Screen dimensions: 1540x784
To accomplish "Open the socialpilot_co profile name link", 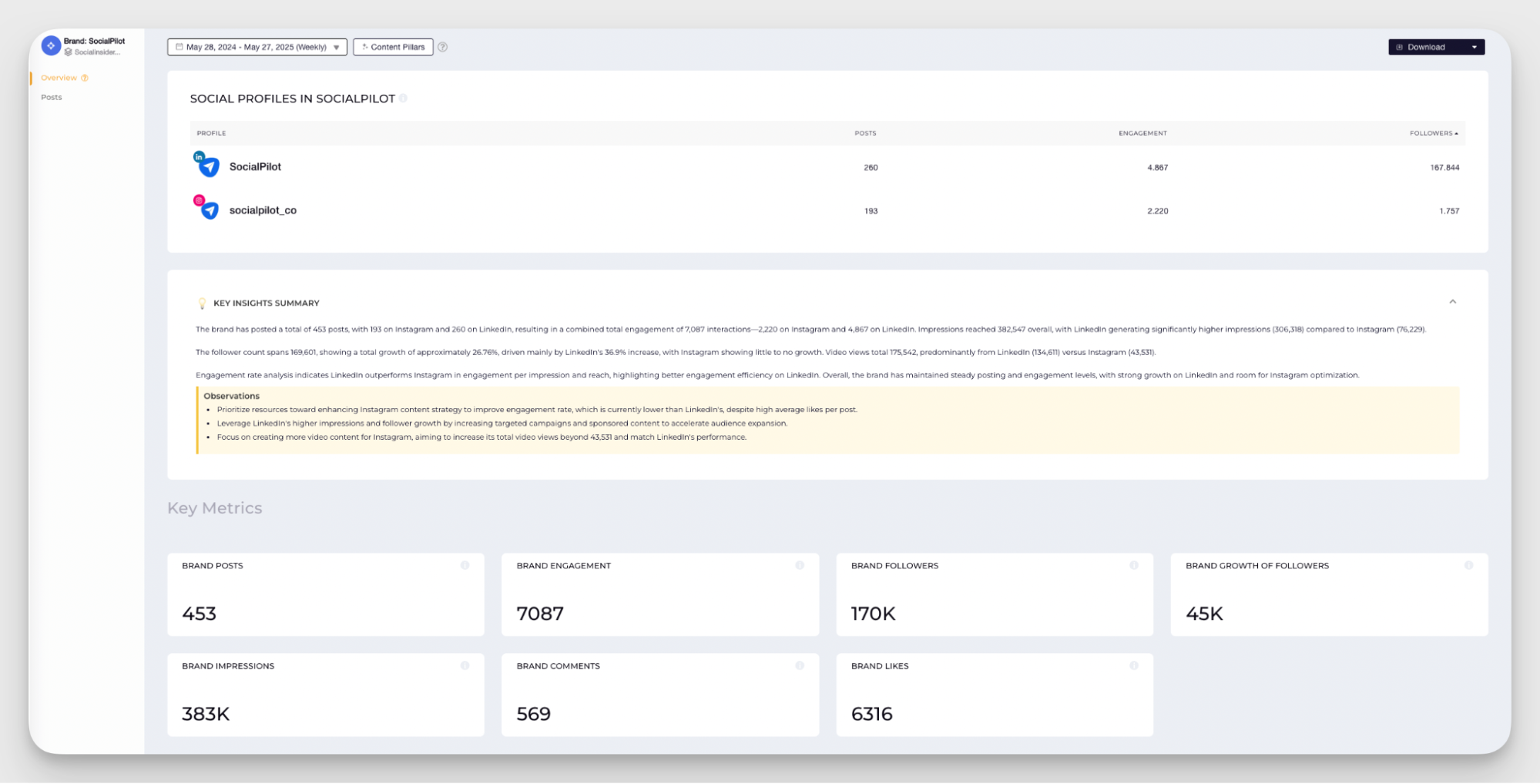I will pos(263,210).
